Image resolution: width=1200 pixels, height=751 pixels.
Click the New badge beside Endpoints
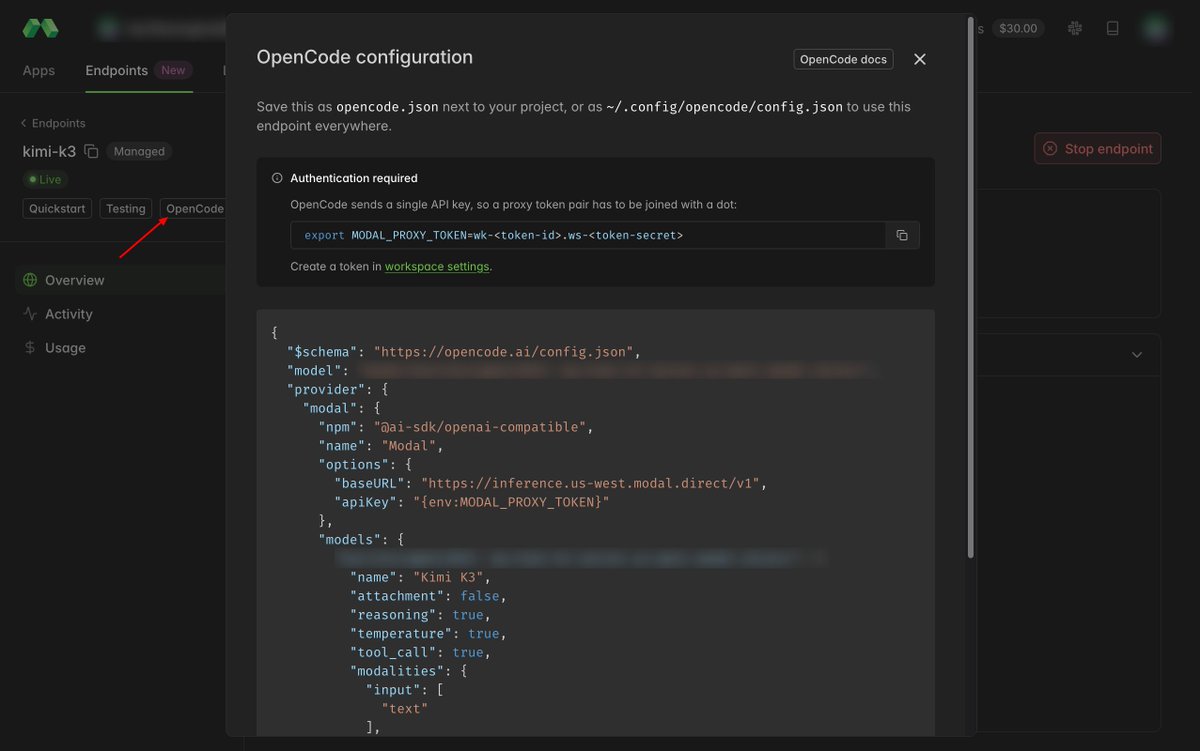(x=173, y=70)
